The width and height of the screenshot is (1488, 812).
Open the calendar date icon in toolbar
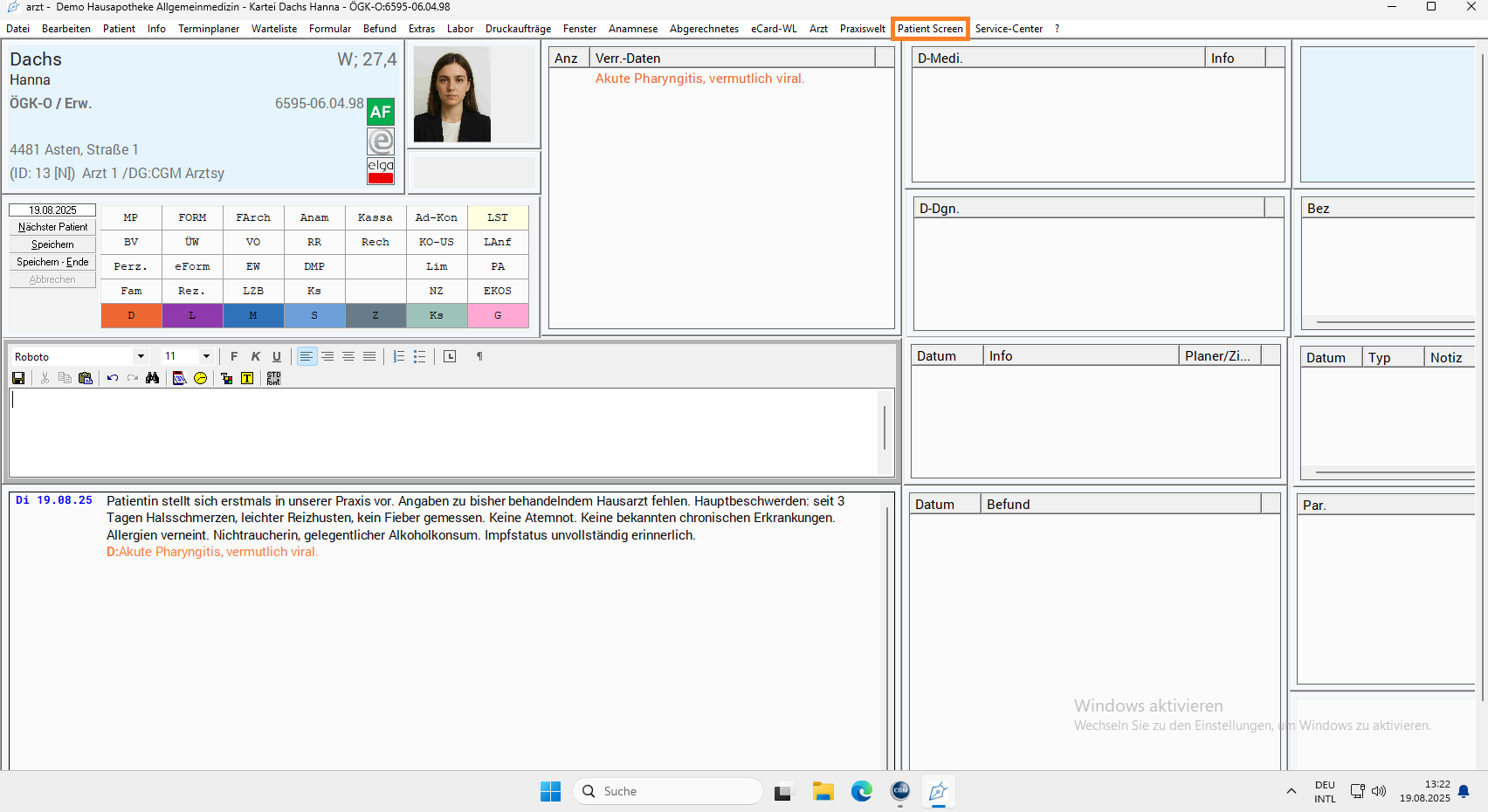point(179,378)
